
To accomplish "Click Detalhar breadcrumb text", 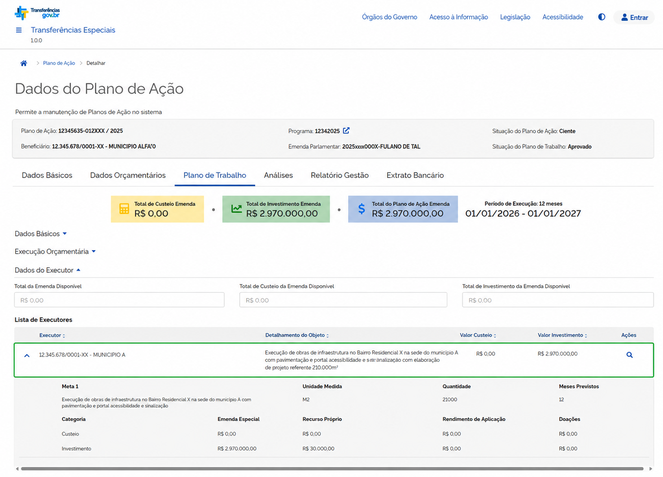I will [x=96, y=63].
